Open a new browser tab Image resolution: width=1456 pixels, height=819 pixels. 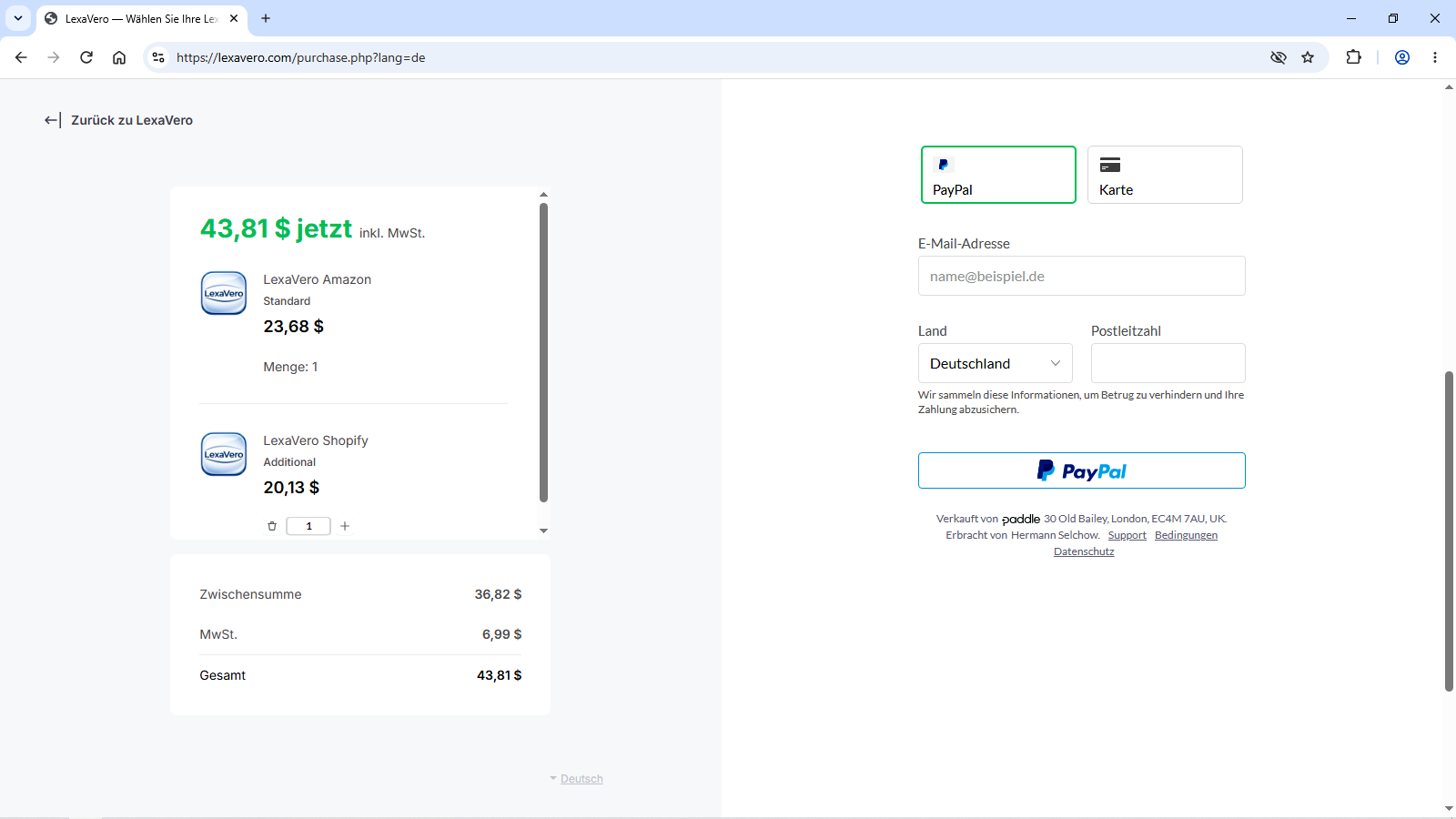pyautogui.click(x=266, y=18)
